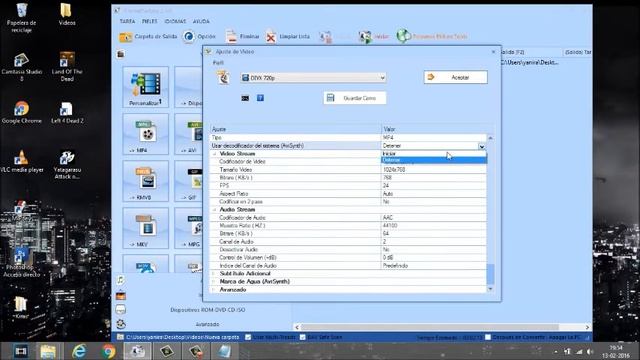Open the Camtasia Studio 8 desktop shortcut
The image size is (640, 360).
pos(22,67)
